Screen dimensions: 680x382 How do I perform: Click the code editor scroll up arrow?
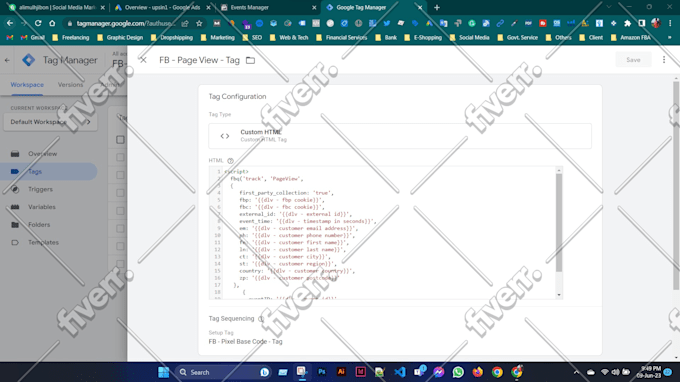click(x=559, y=170)
